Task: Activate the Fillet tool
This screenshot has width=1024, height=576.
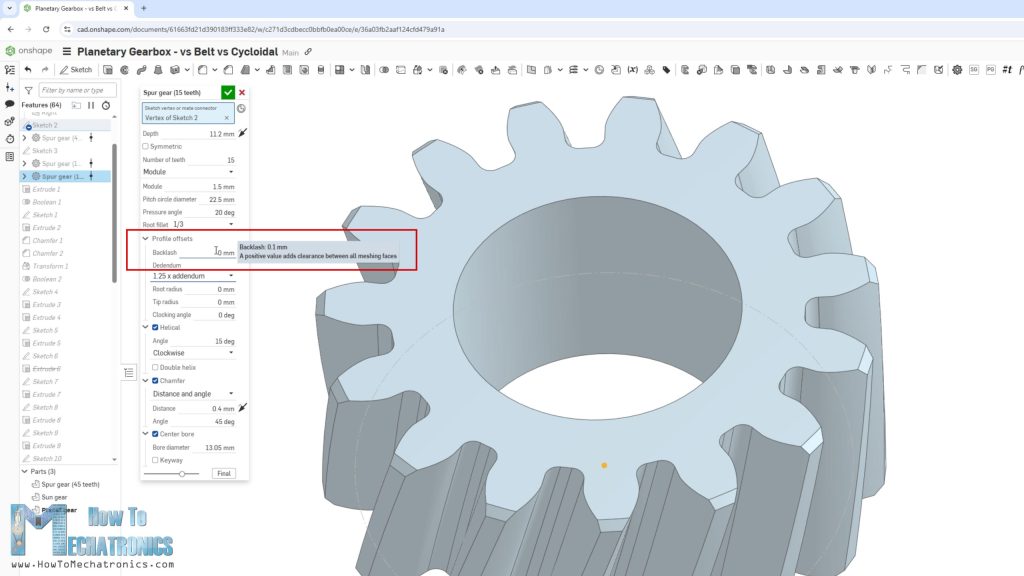Action: (x=202, y=69)
